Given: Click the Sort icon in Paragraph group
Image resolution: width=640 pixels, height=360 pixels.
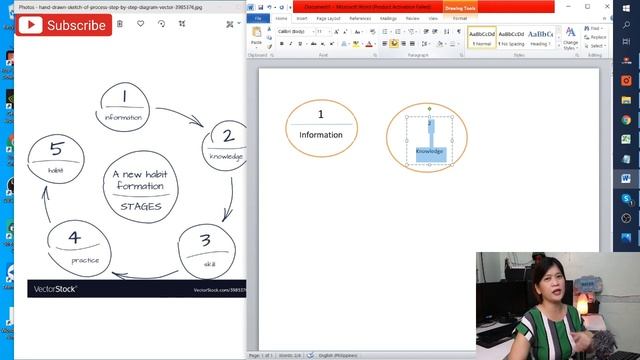Looking at the screenshot, I should pos(447,32).
